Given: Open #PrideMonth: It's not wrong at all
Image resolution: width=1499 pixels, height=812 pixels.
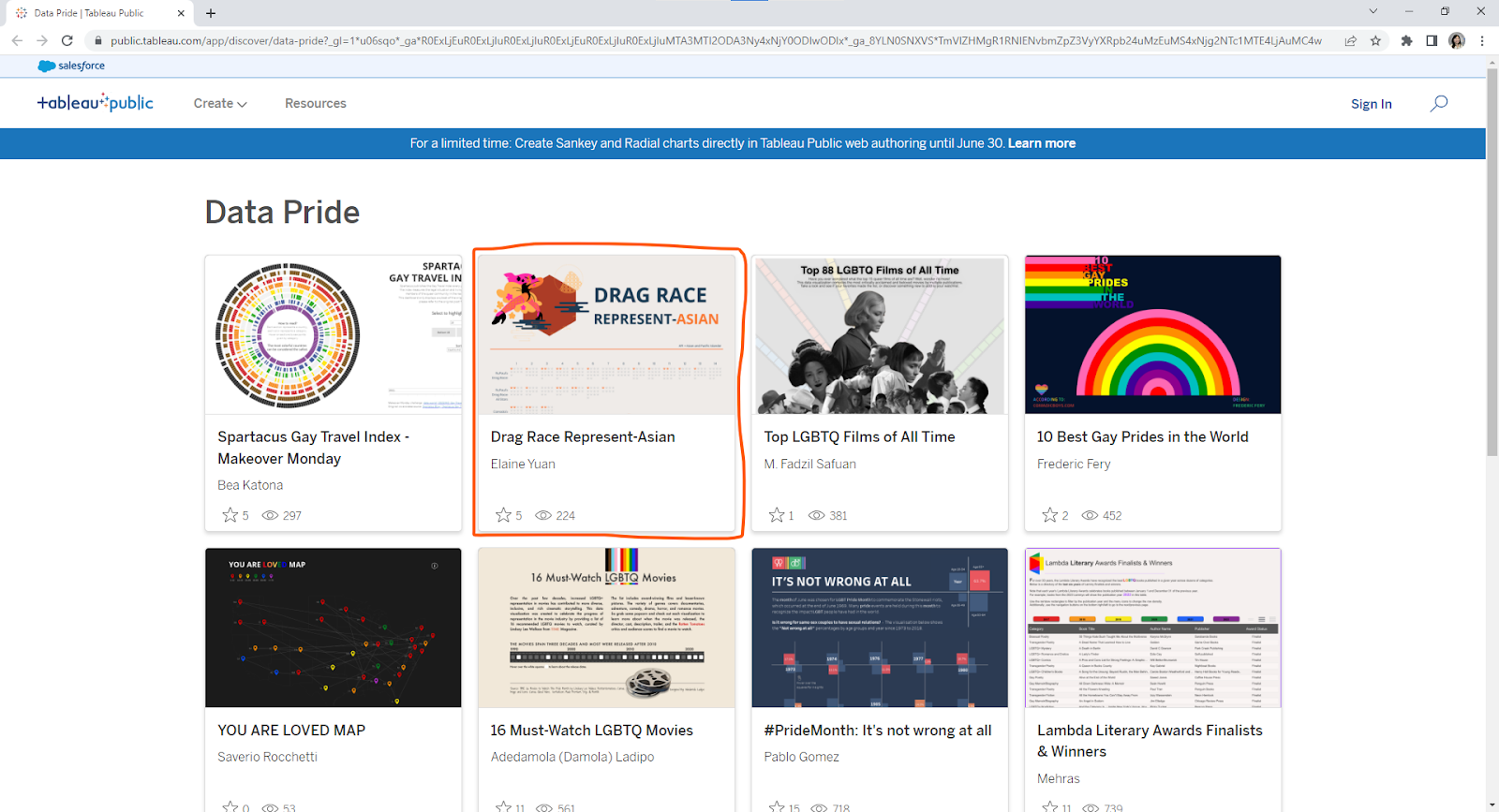Looking at the screenshot, I should click(x=878, y=730).
